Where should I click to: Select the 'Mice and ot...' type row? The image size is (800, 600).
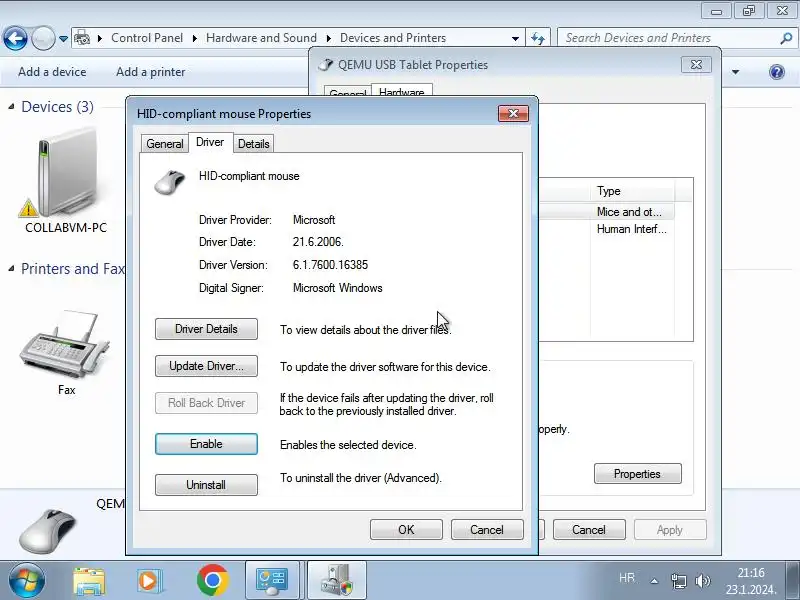(x=607, y=212)
